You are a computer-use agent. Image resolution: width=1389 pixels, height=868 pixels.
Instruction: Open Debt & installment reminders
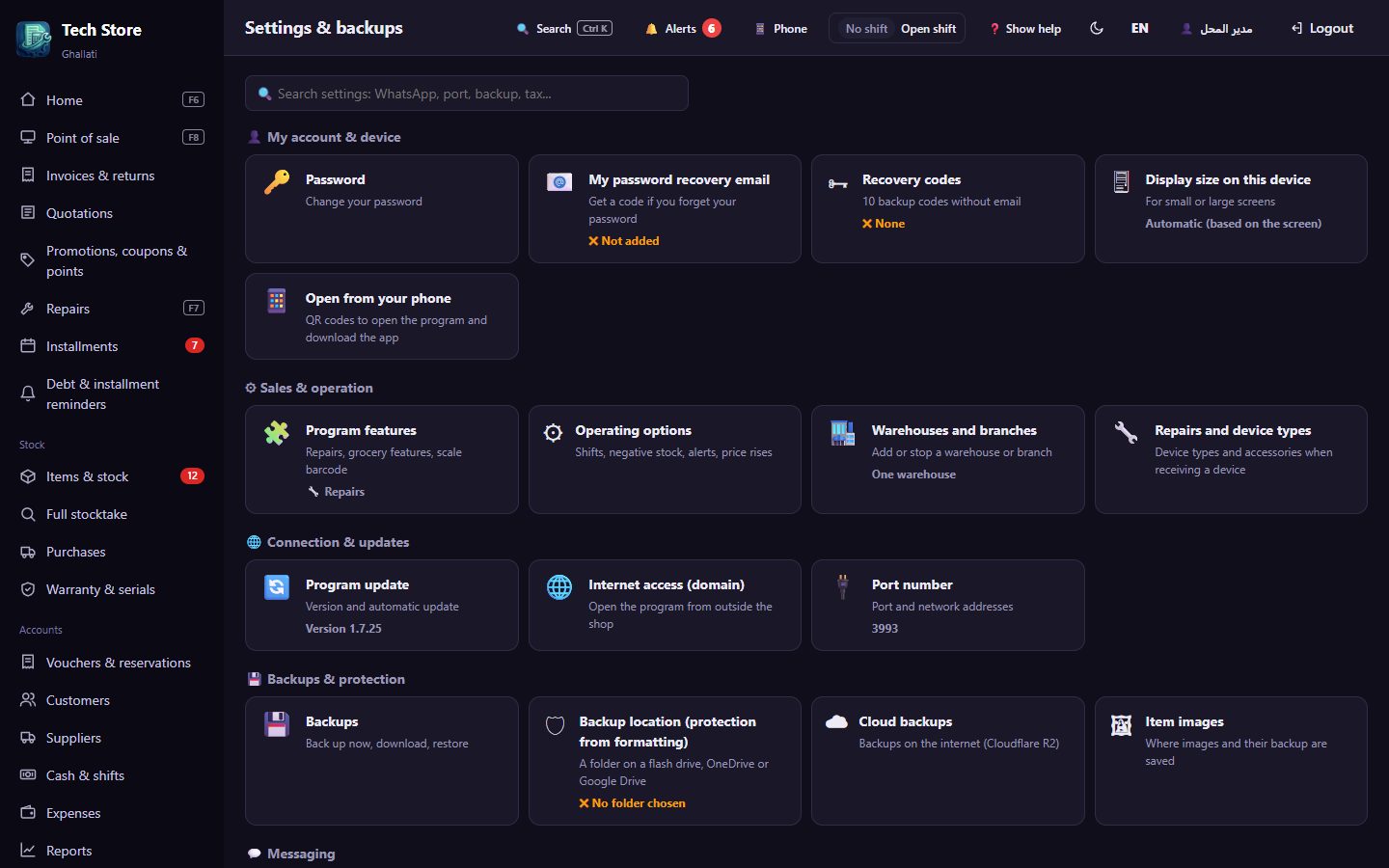[112, 394]
